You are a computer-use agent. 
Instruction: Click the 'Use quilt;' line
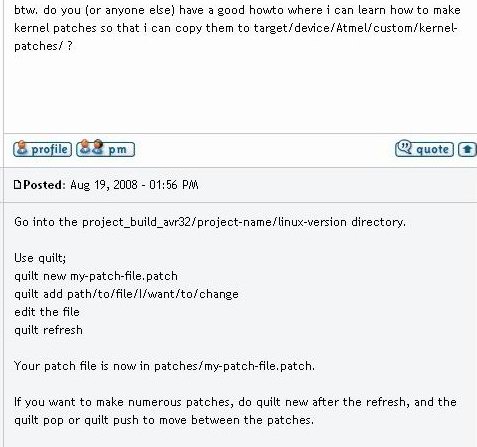tap(40, 258)
